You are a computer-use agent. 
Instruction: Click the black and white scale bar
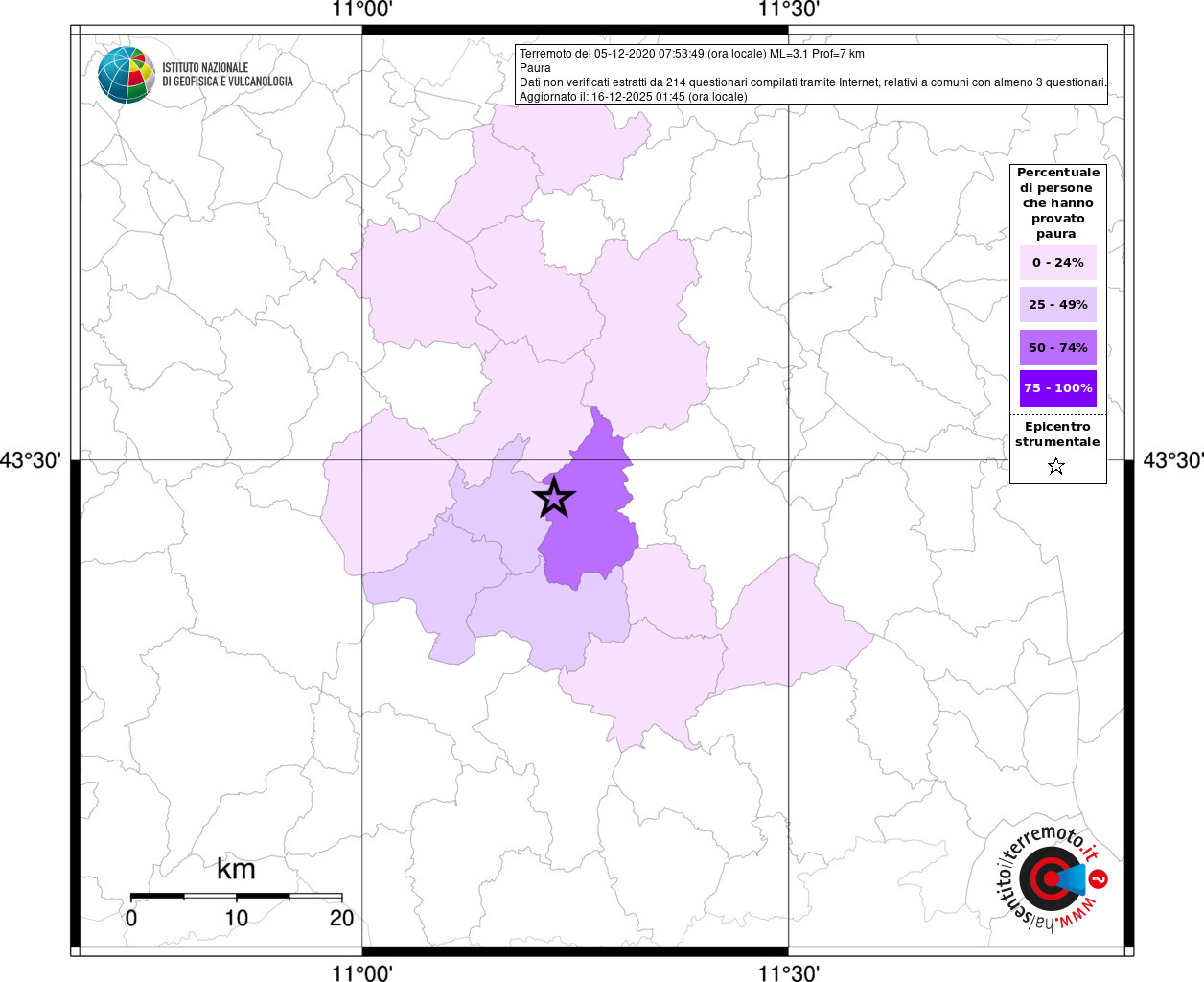(237, 896)
